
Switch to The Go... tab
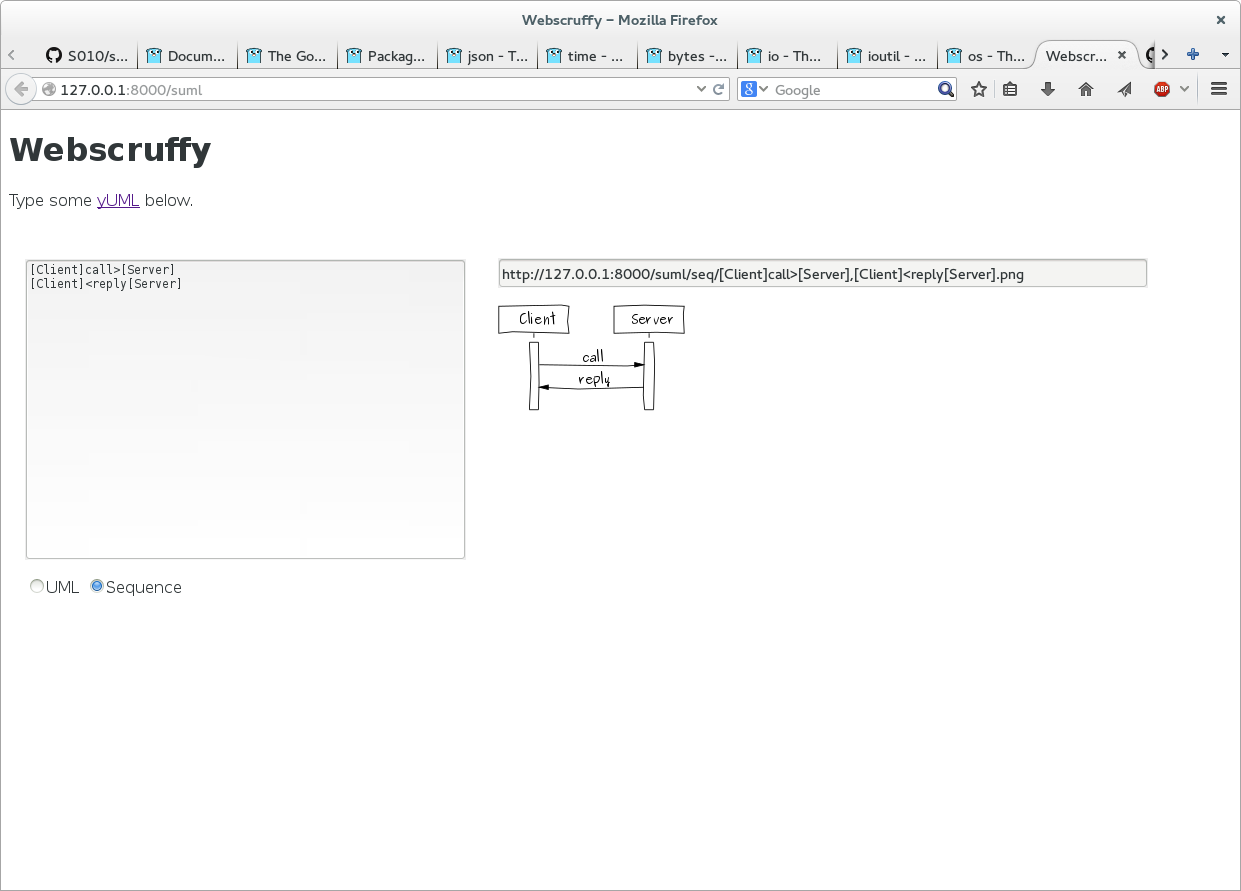click(287, 56)
